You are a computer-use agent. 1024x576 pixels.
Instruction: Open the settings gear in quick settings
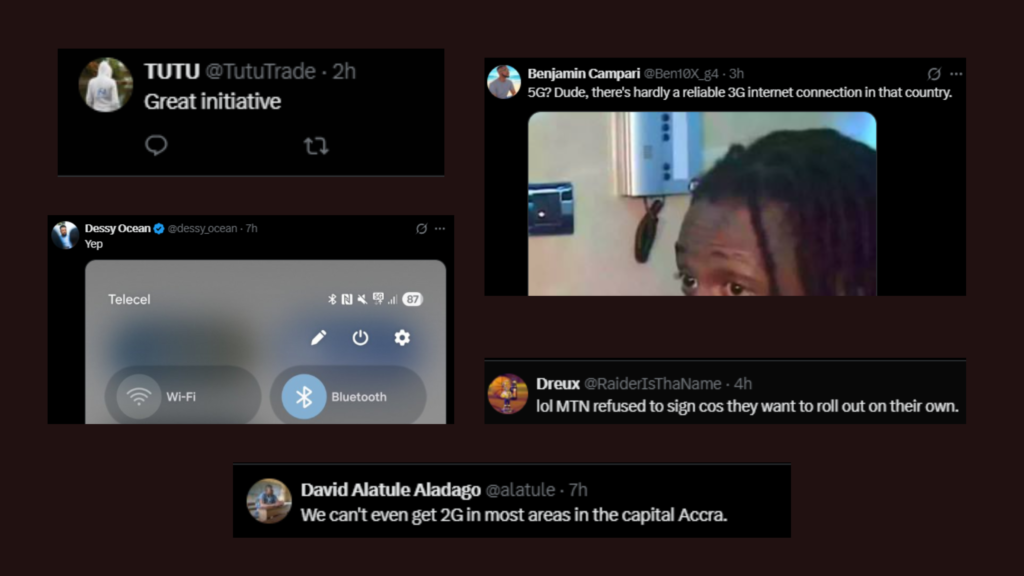402,338
